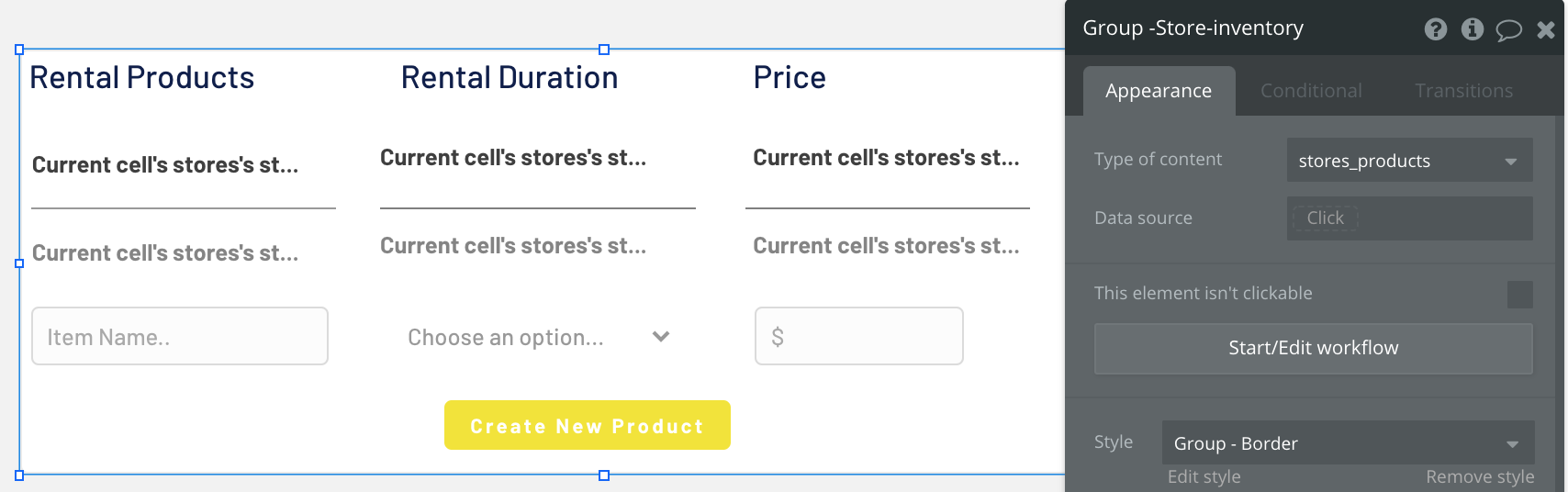Click the Create New Product button

[x=587, y=426]
